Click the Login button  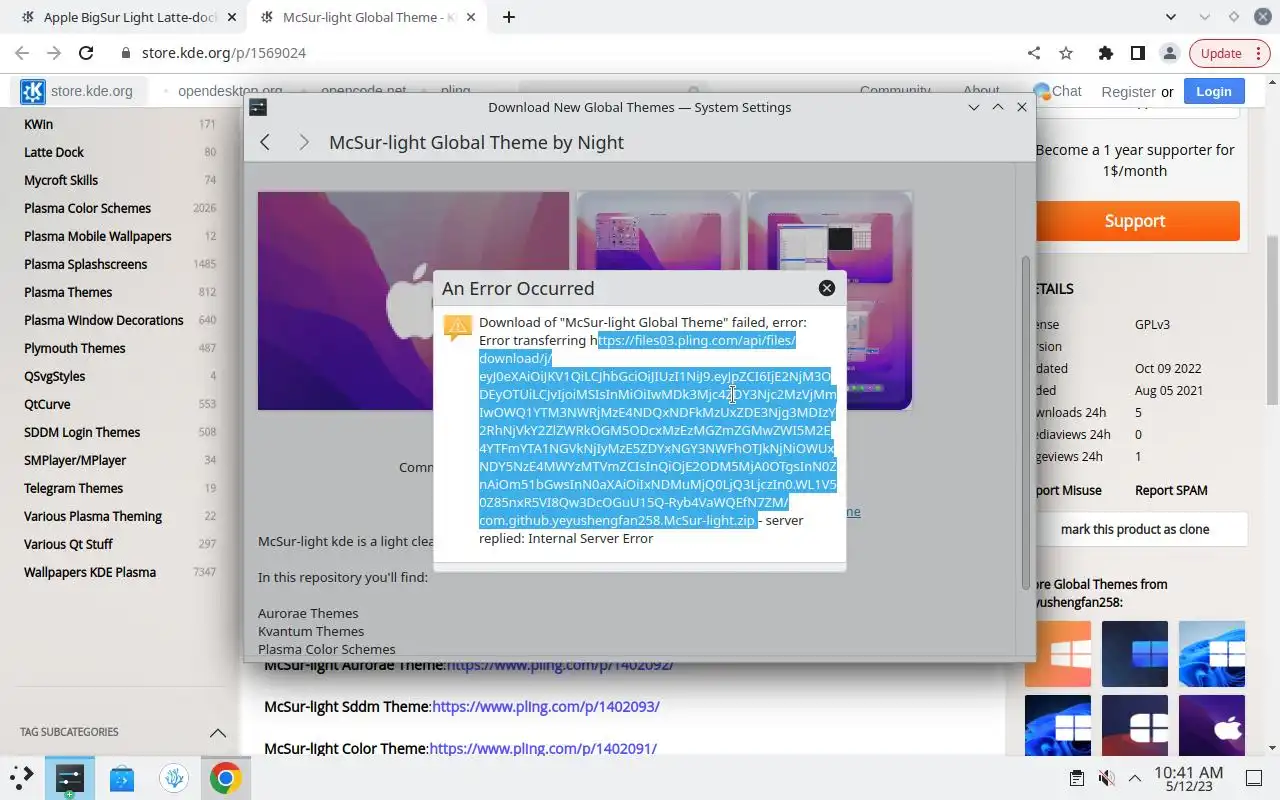pos(1213,91)
